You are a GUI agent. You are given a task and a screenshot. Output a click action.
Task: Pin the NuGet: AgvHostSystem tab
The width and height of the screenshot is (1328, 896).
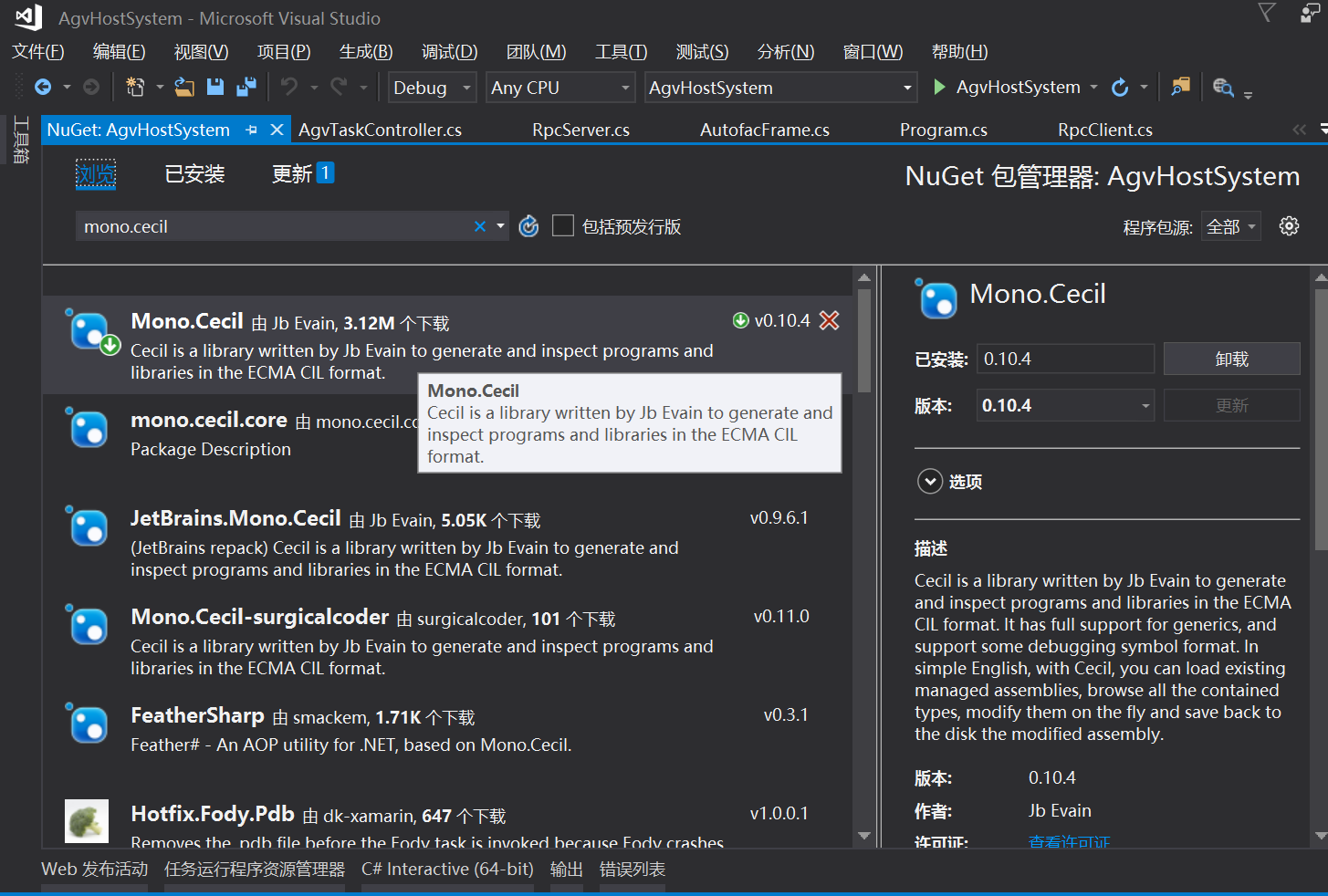tap(252, 130)
